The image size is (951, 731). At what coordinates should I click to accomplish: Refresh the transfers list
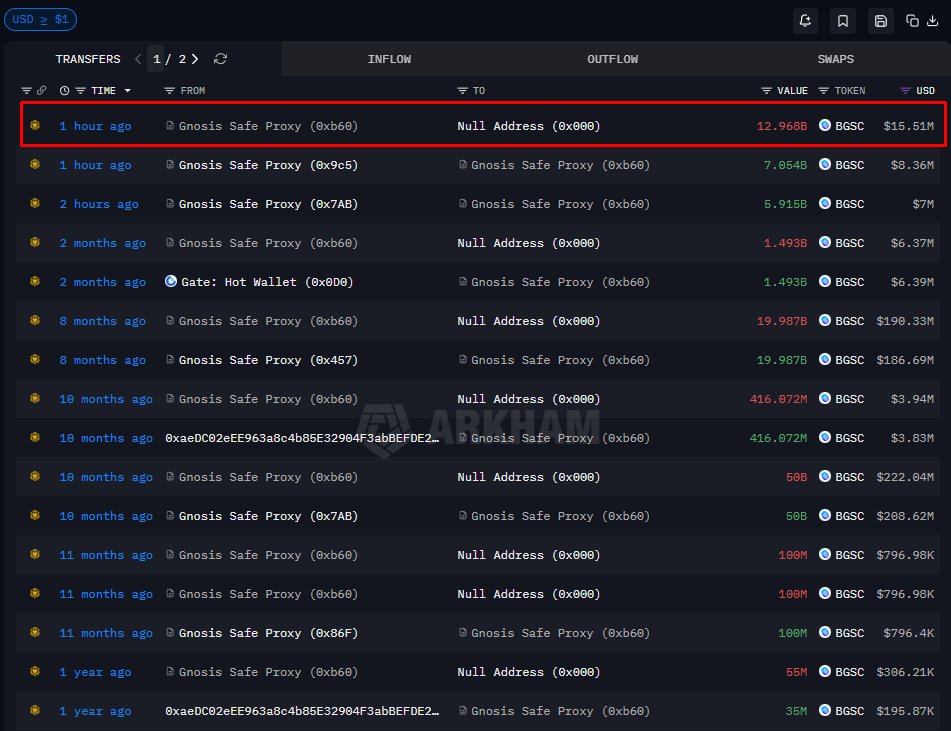coord(220,59)
